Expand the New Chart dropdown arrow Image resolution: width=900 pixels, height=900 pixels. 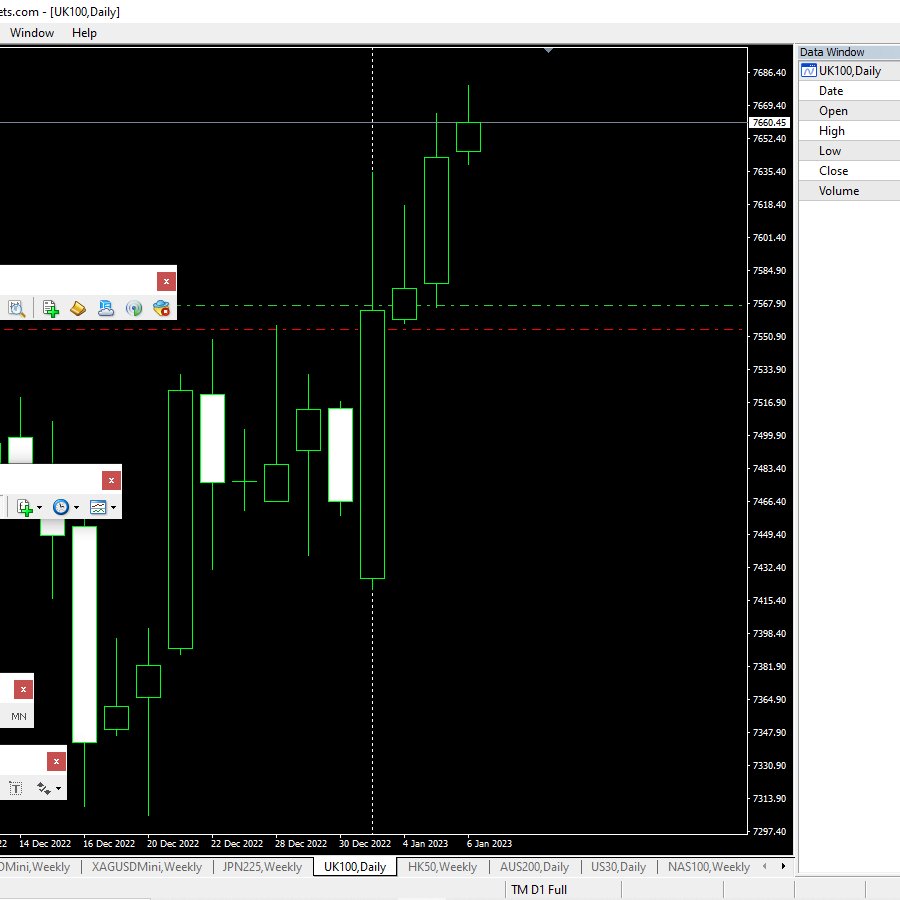coord(38,507)
